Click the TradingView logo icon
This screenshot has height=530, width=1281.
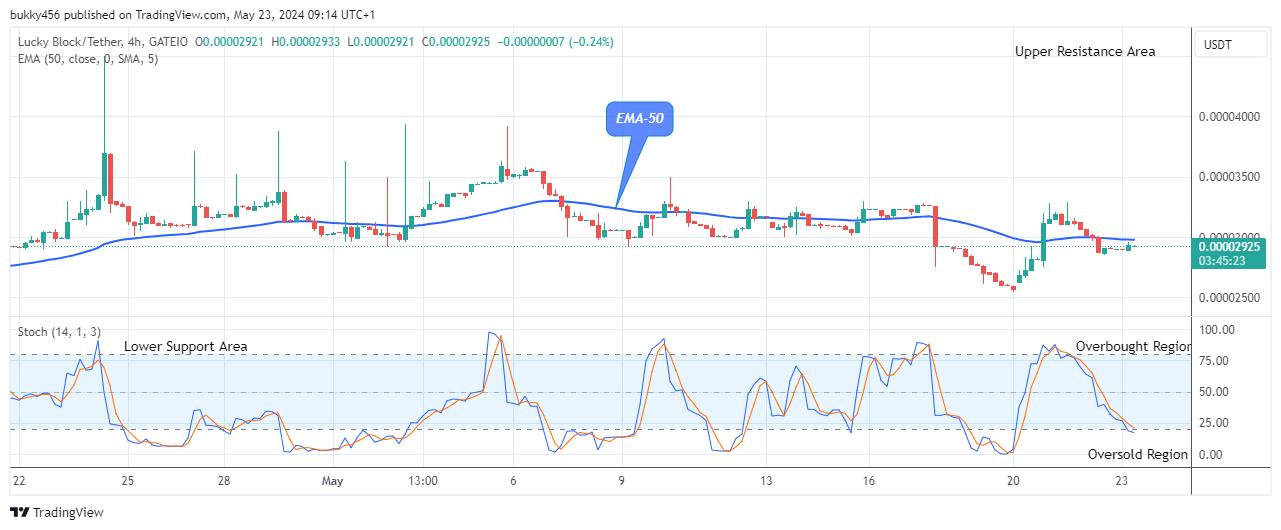tap(20, 513)
